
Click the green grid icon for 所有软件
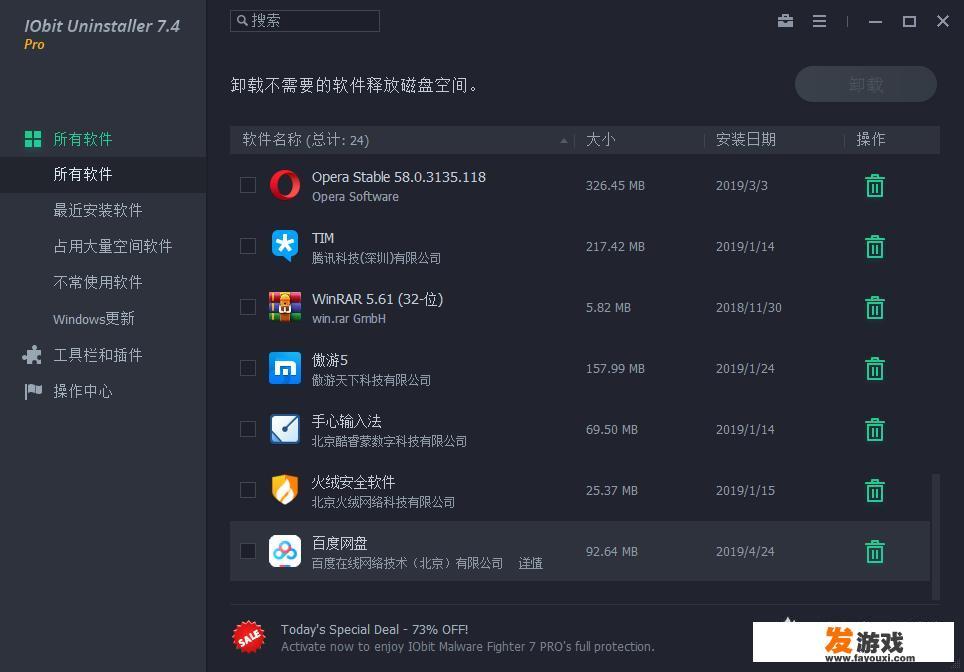(33, 139)
